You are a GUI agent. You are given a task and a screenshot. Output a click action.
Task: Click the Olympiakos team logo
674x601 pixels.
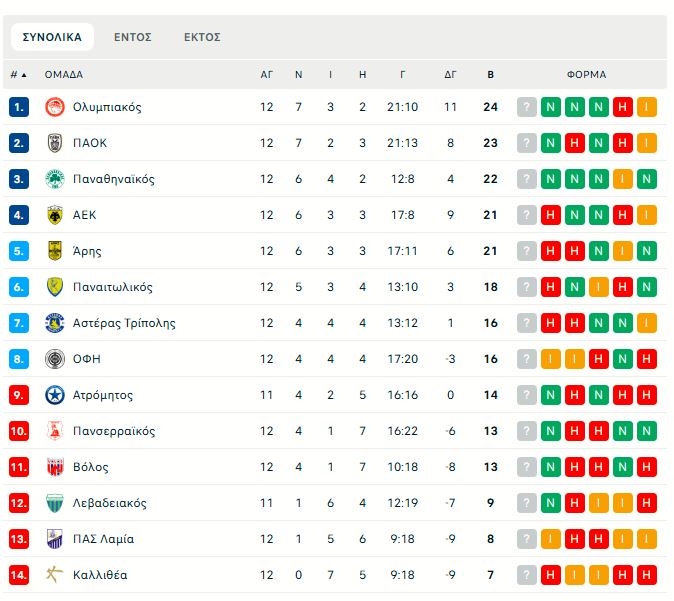55,107
